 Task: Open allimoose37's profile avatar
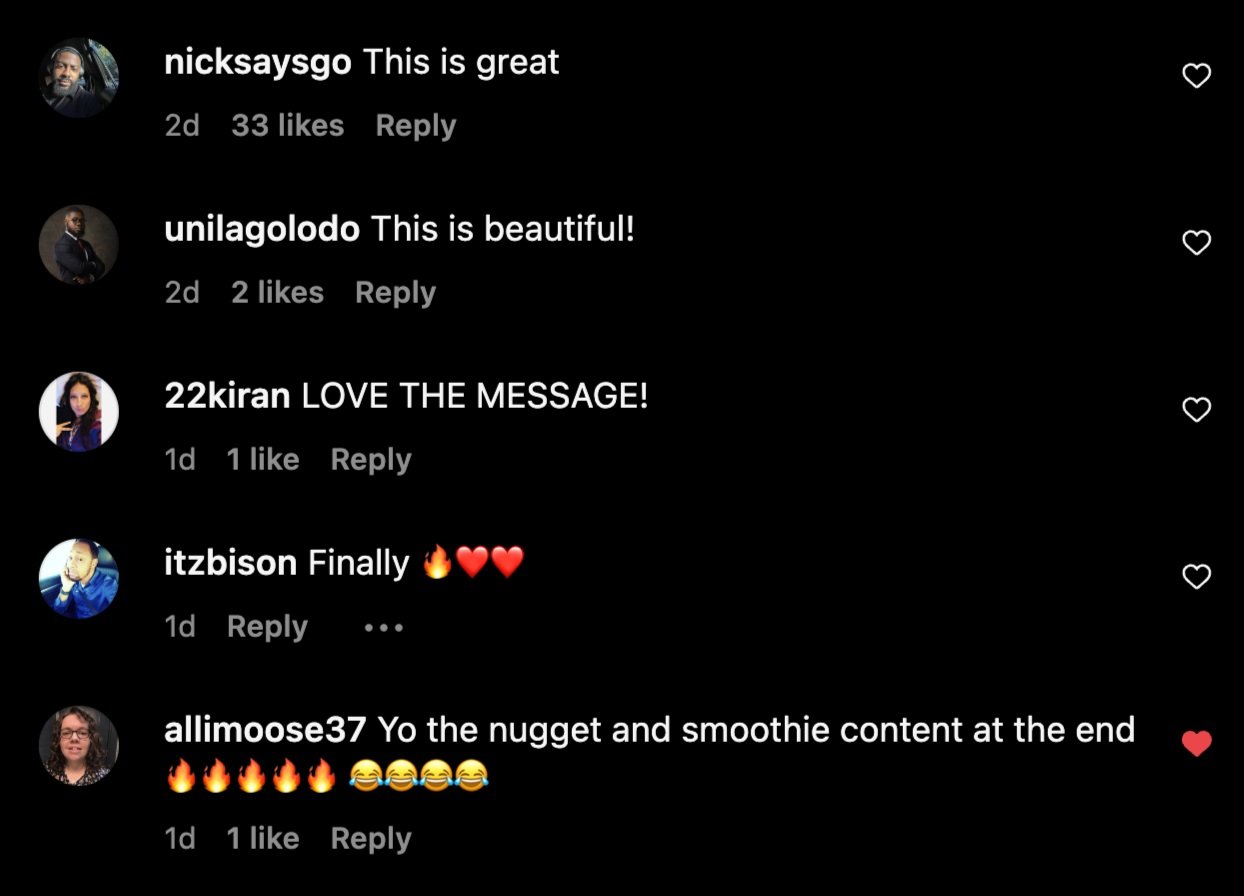(79, 746)
